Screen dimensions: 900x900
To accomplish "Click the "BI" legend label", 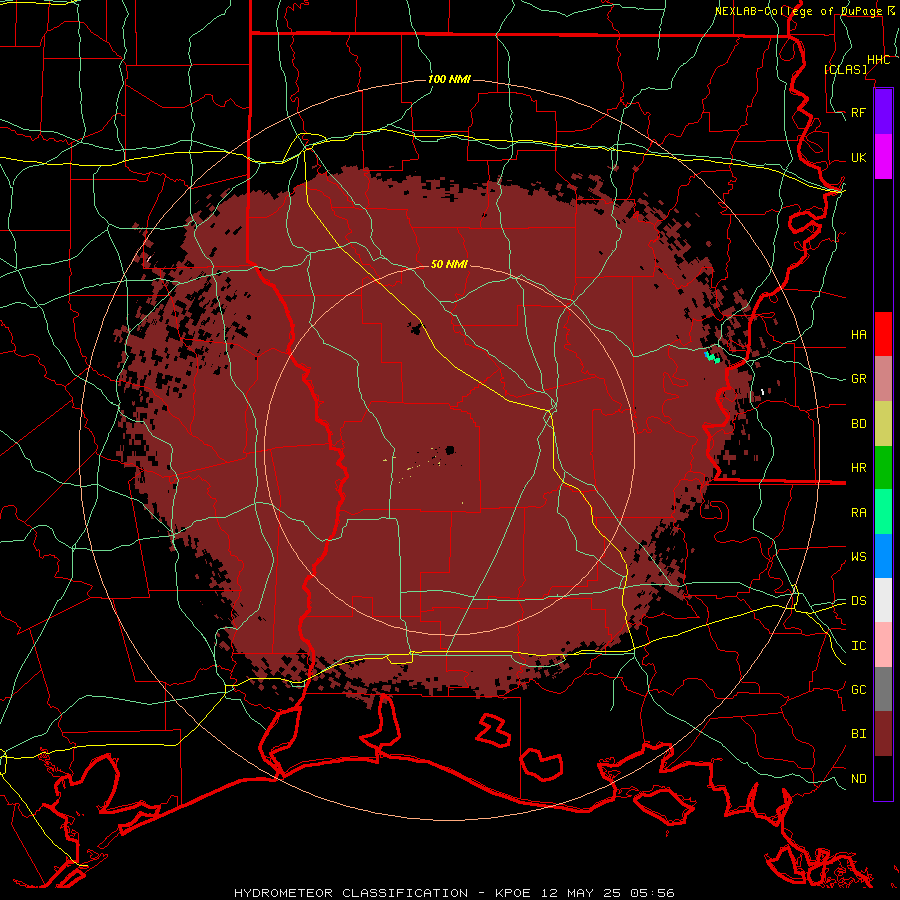I will click(x=858, y=734).
